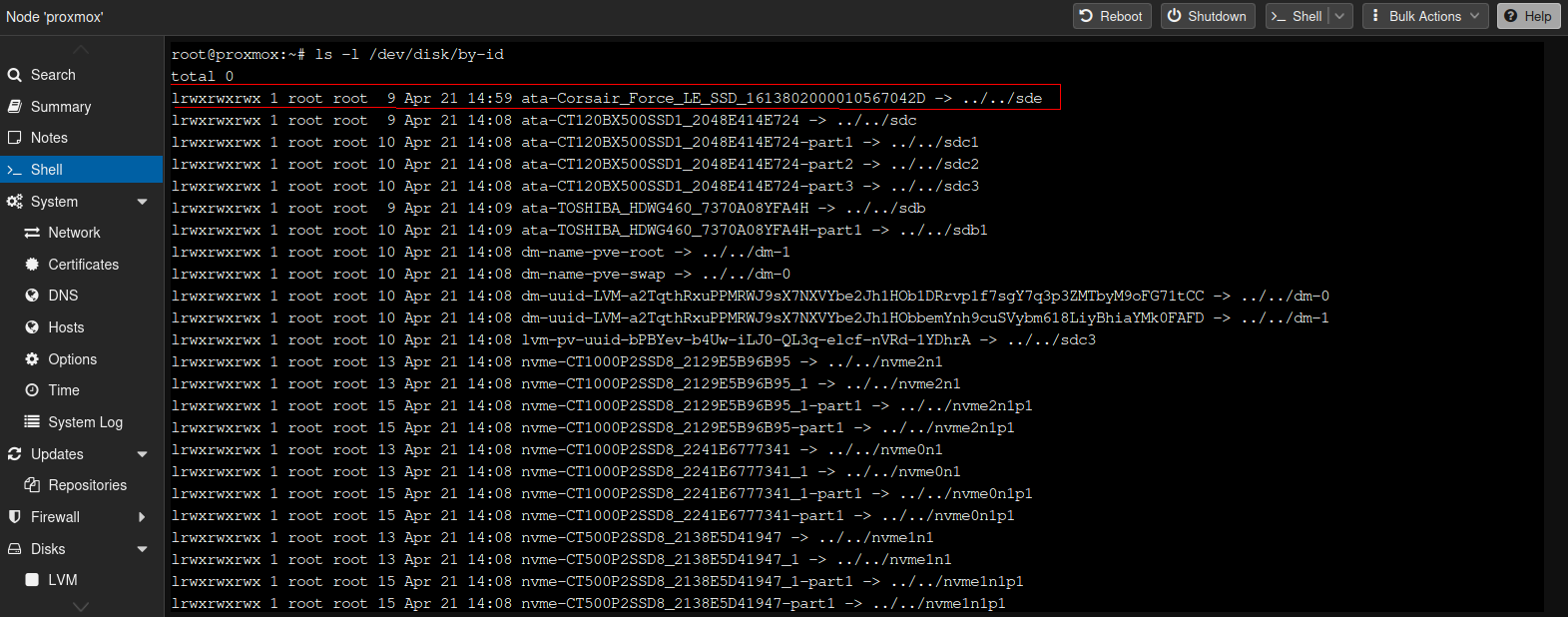Click the sidebar scroll-up chevron
Viewport: 1568px width, 617px height.
(x=82, y=49)
